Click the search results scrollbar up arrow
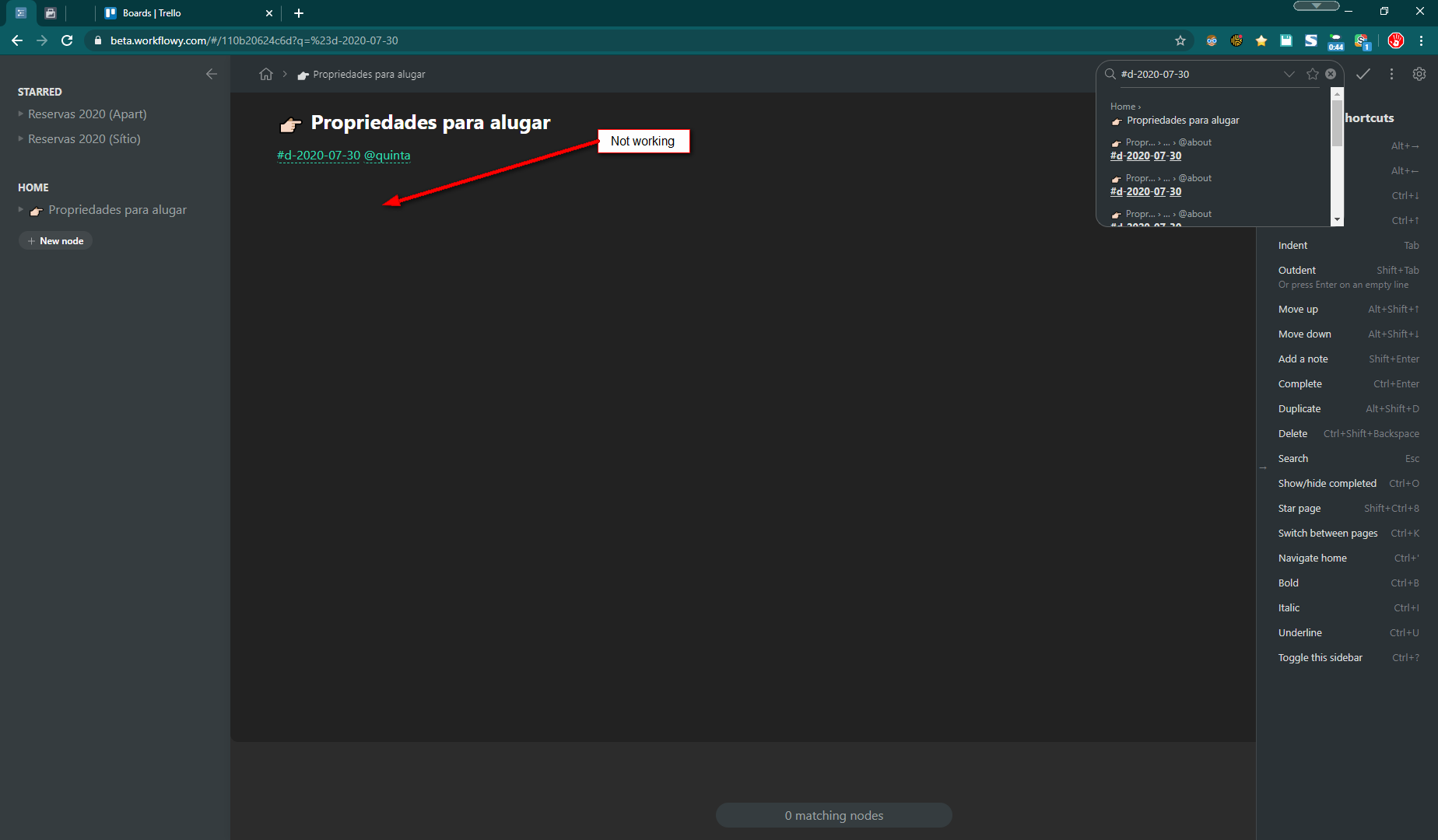Screen dimensions: 1438x840 coord(1338,93)
